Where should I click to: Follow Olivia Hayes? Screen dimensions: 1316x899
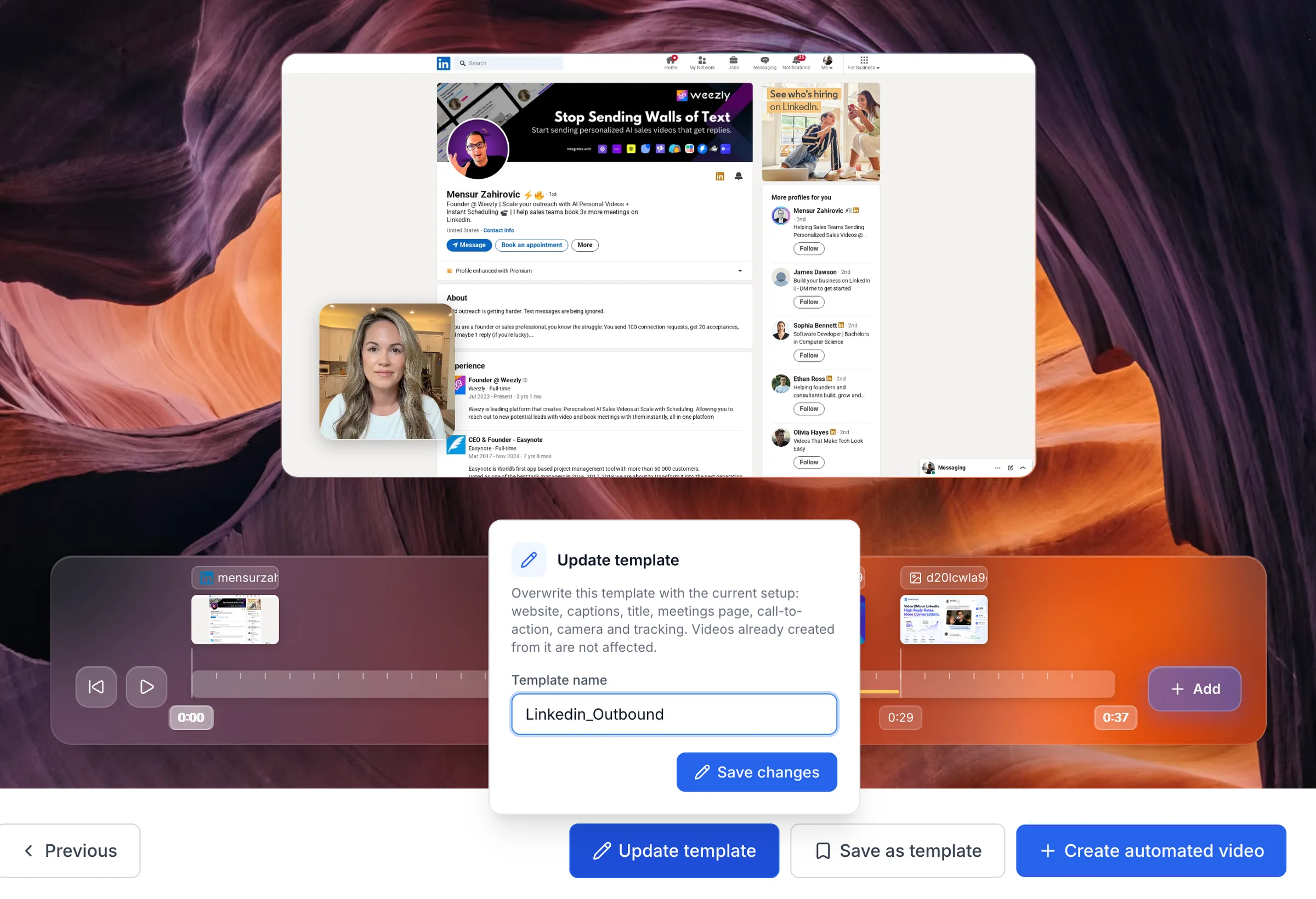coord(809,462)
